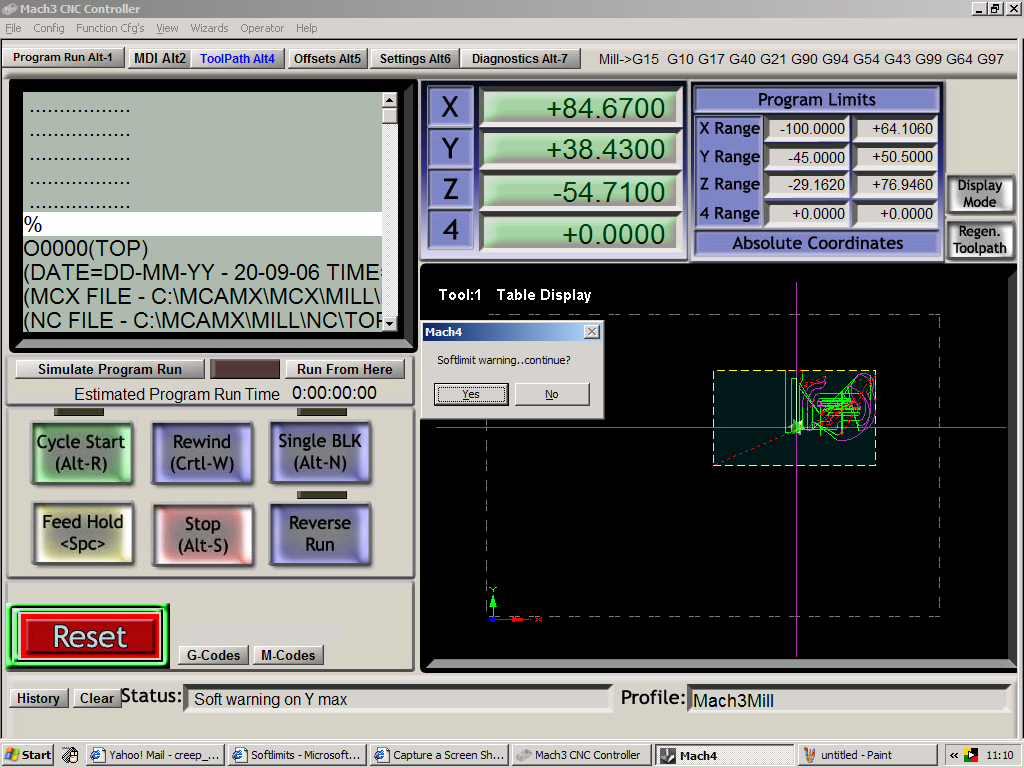The height and width of the screenshot is (768, 1024).
Task: Select the 4th axis button
Action: click(x=450, y=231)
